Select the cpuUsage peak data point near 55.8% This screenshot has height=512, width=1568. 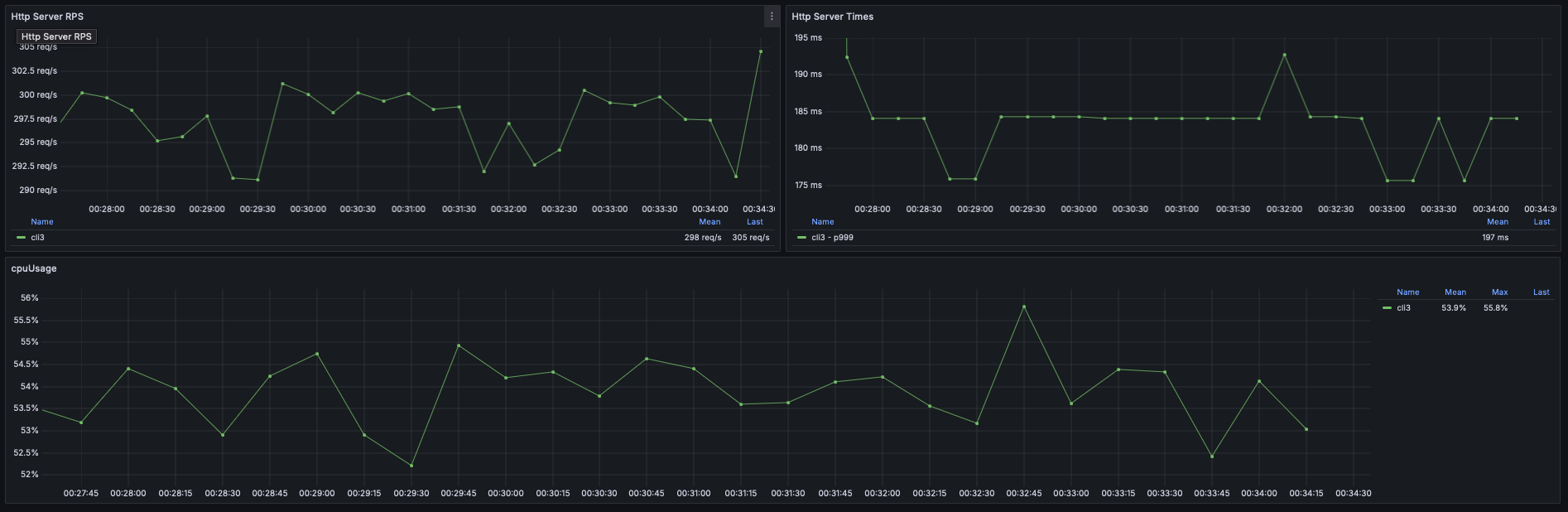pos(1024,307)
